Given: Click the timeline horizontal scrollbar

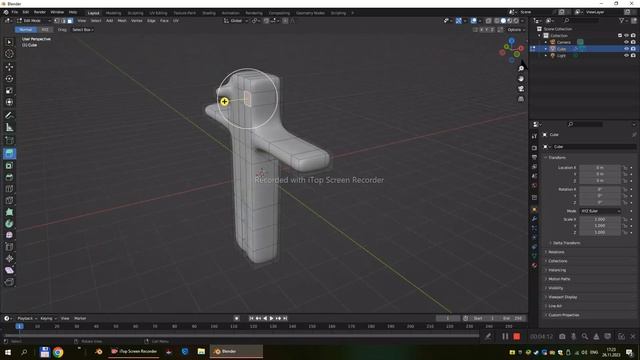Looking at the screenshot, I should click(x=241, y=336).
